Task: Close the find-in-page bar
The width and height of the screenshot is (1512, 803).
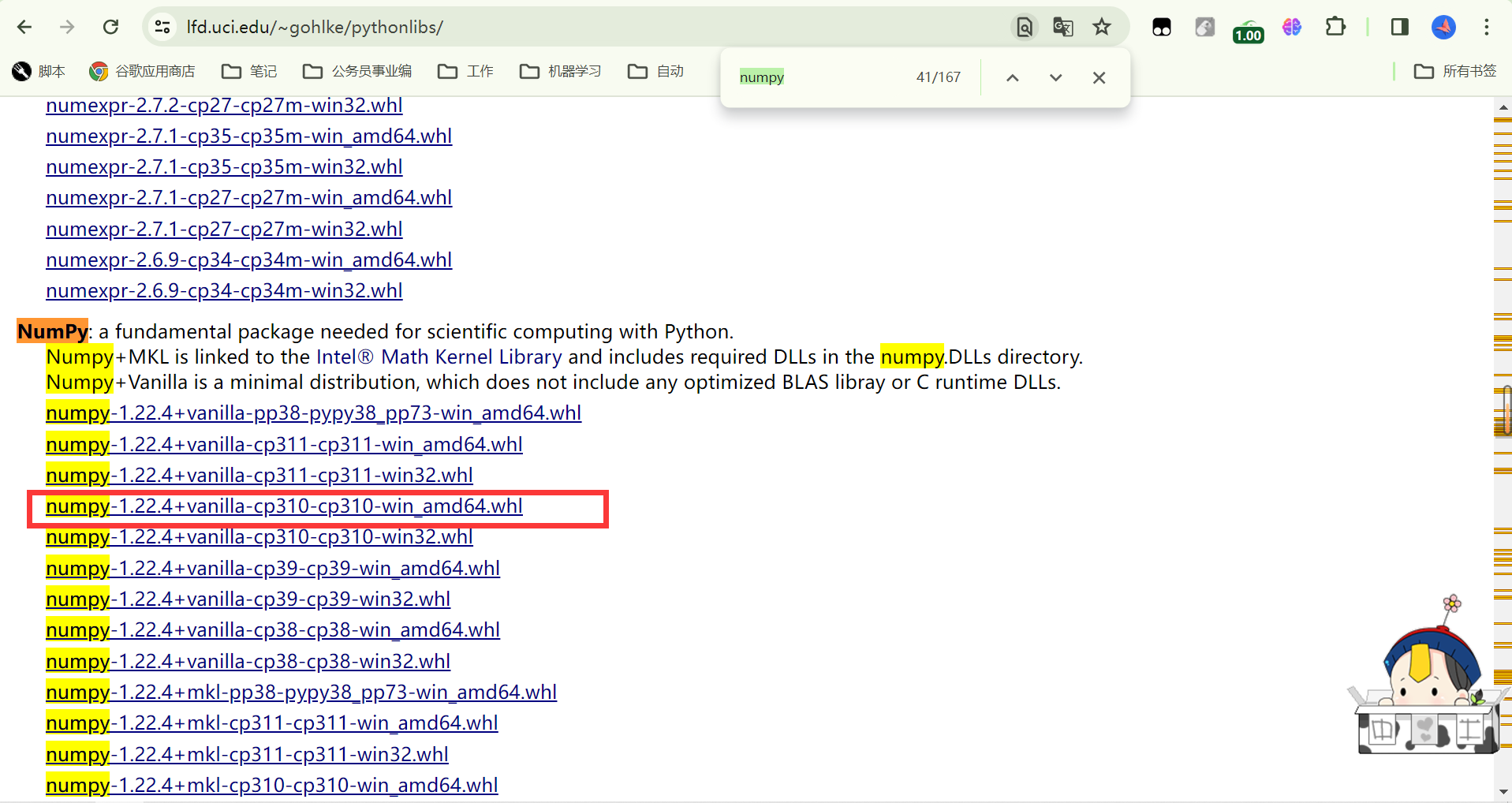Action: 1099,77
